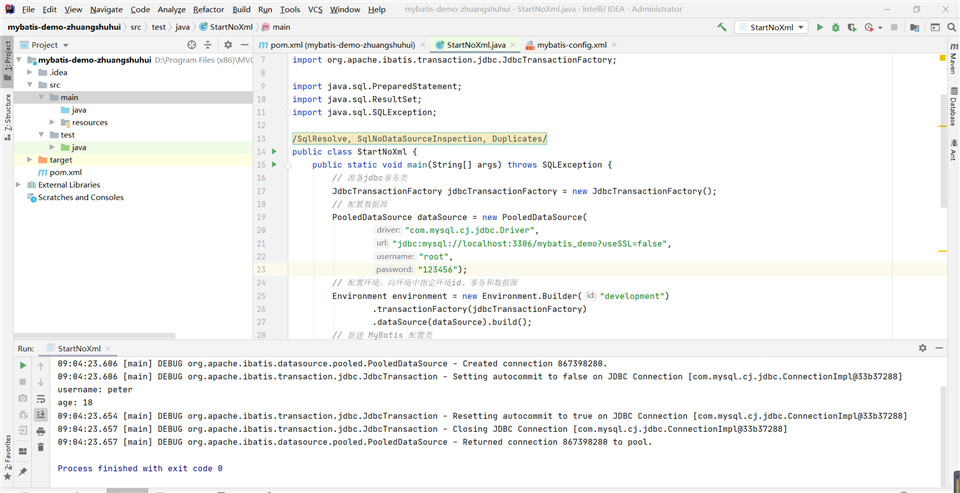The height and width of the screenshot is (493, 960).
Task: Expand External Libraries node
Action: click(19, 185)
